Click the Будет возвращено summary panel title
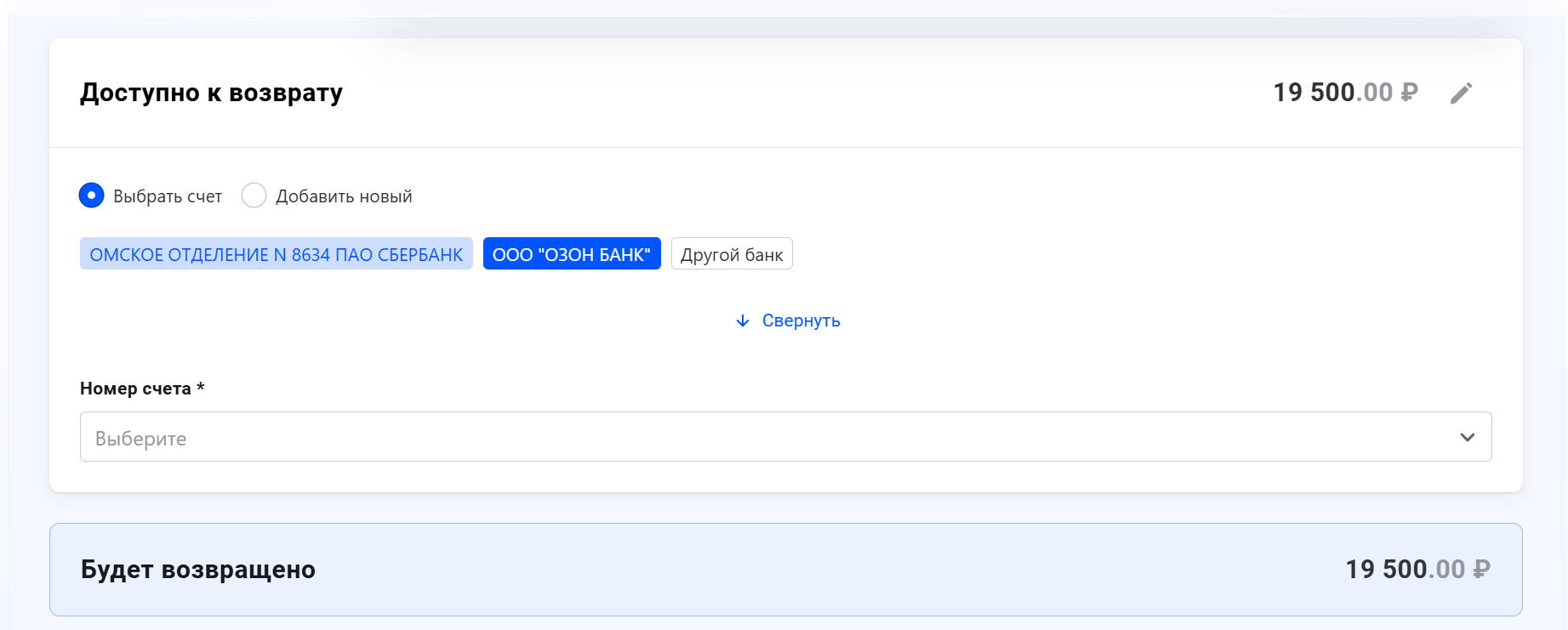The width and height of the screenshot is (1568, 630). click(x=197, y=570)
